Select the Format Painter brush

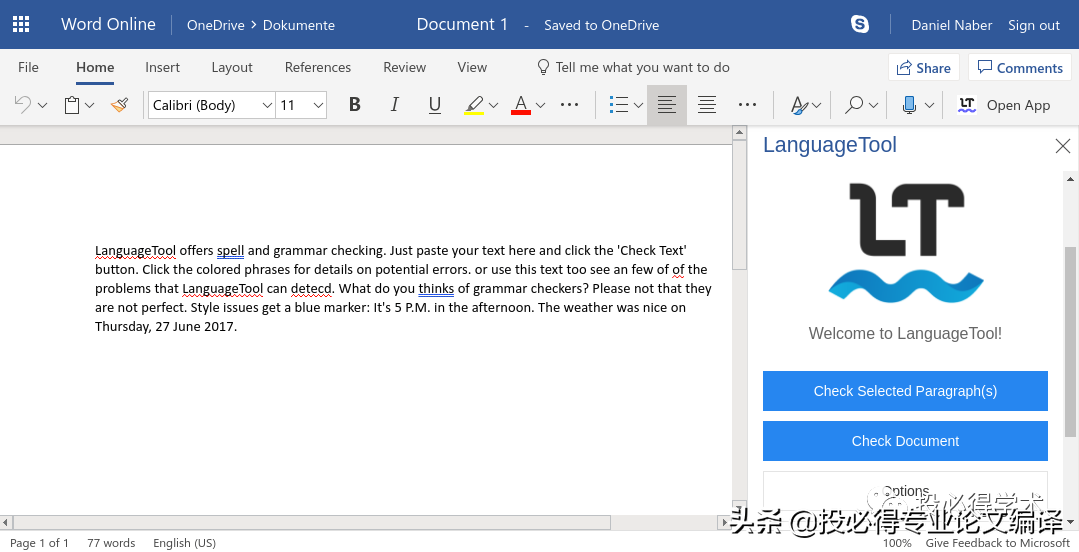click(x=120, y=105)
